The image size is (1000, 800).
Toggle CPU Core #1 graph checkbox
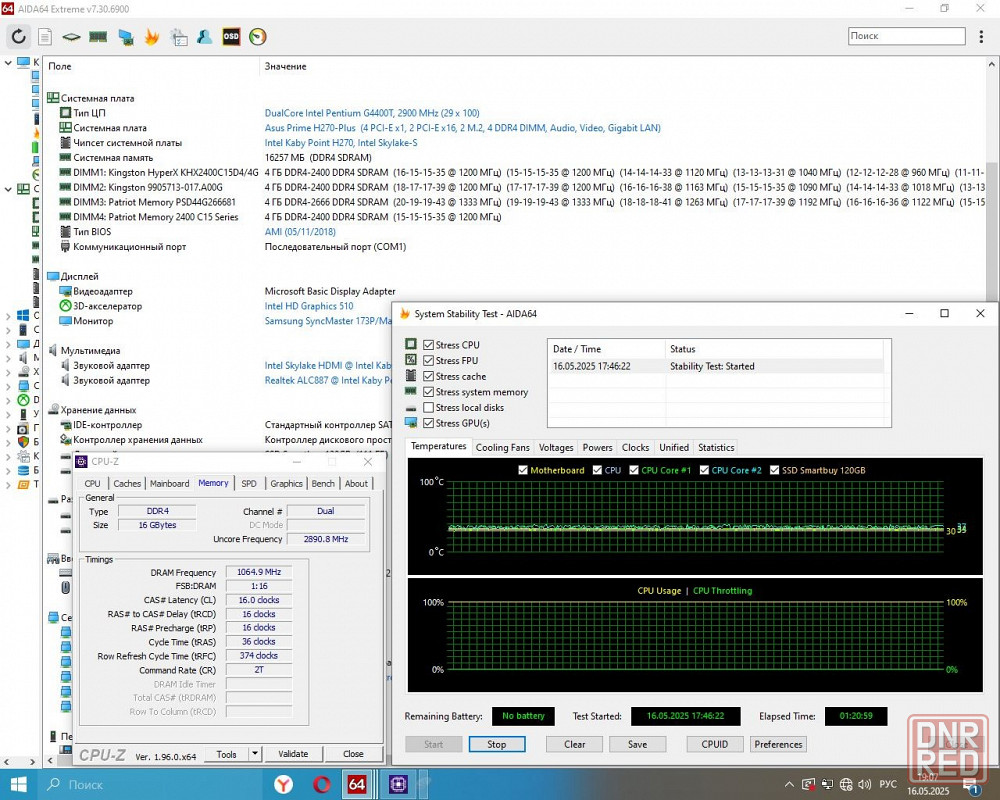click(634, 470)
